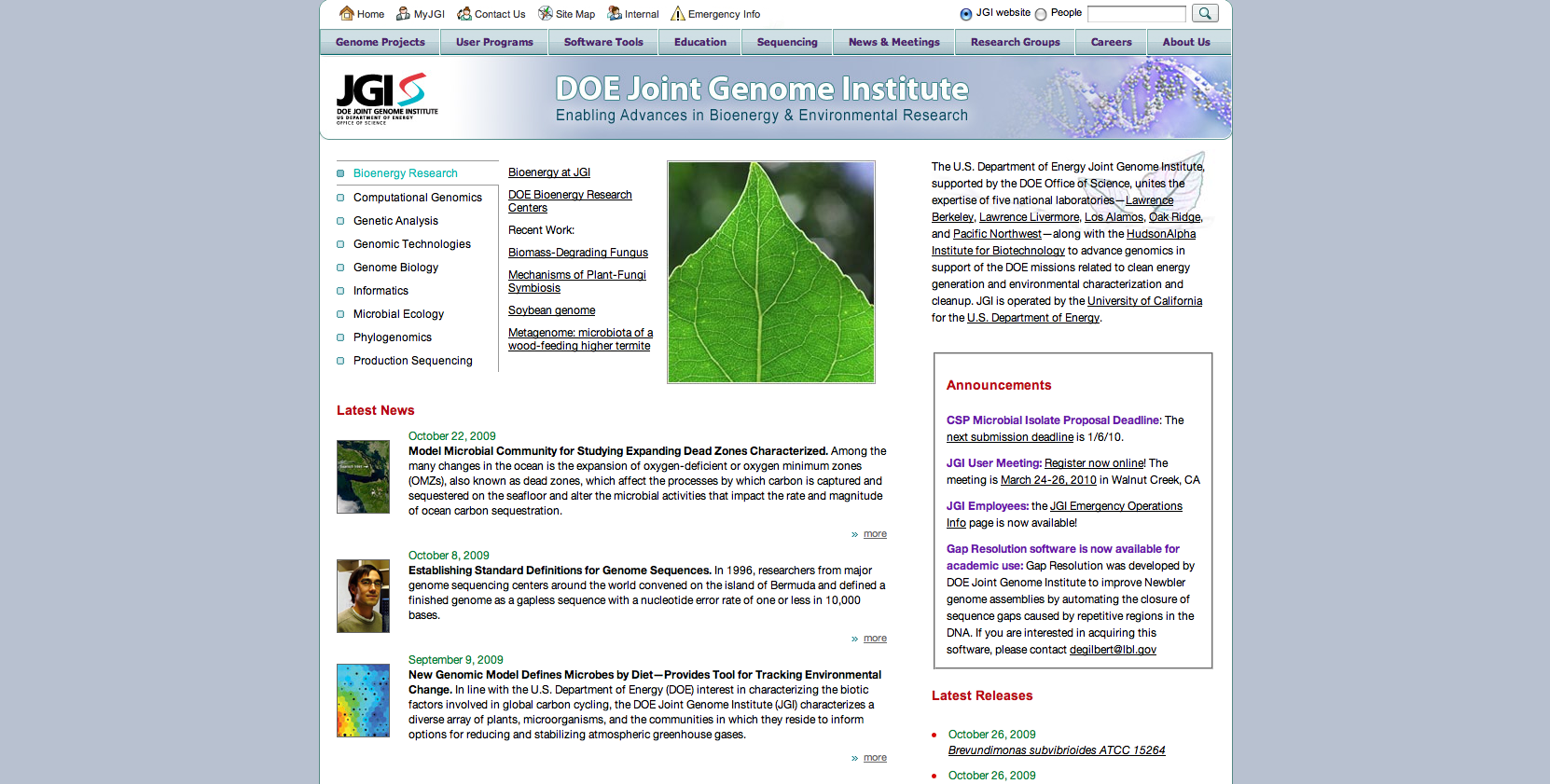This screenshot has height=784, width=1550.
Task: Open the next submission deadline link
Action: point(1010,437)
